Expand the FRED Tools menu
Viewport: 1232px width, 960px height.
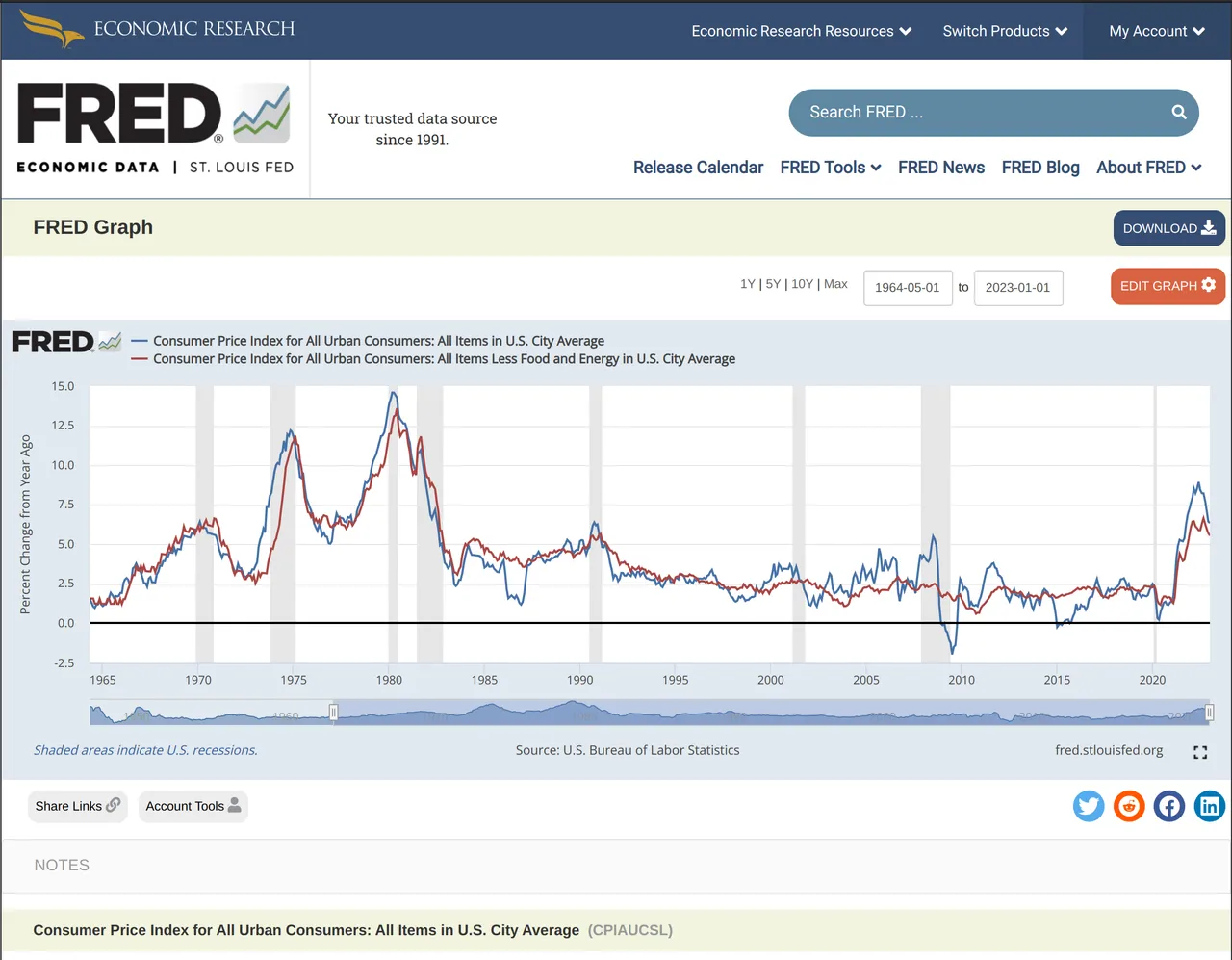(x=831, y=168)
